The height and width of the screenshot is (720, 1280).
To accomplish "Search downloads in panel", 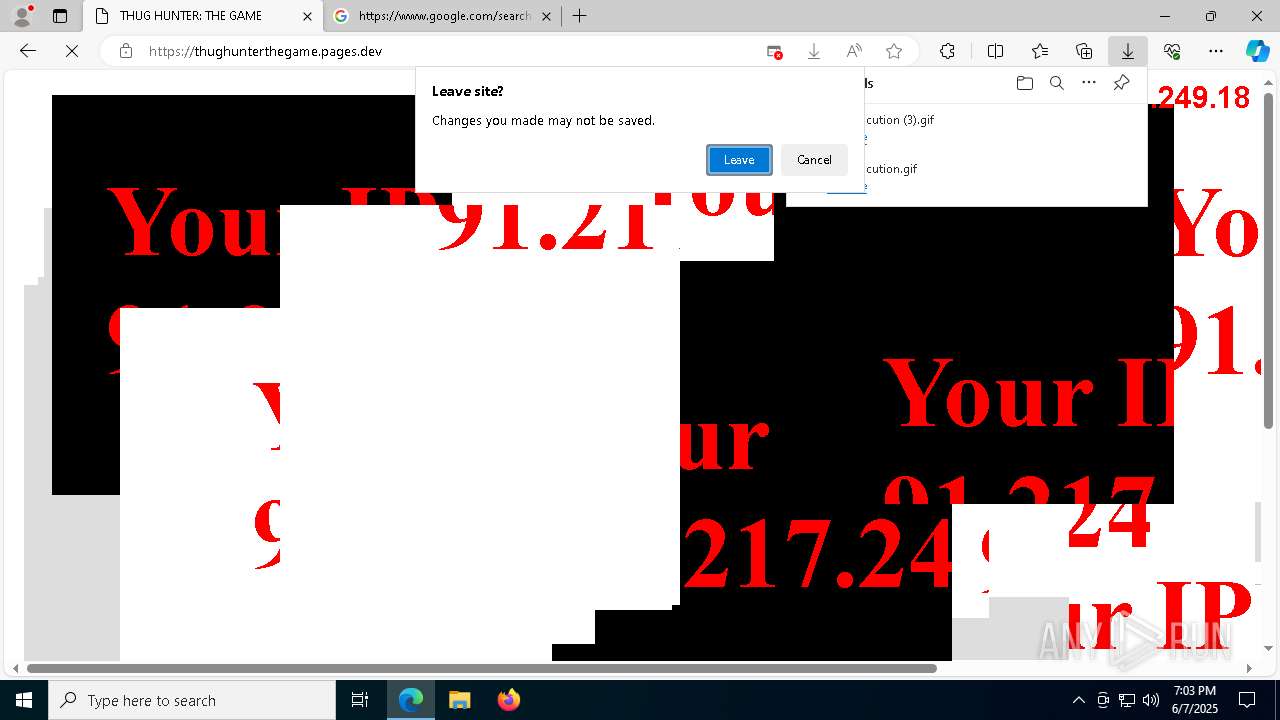I will tap(1056, 83).
